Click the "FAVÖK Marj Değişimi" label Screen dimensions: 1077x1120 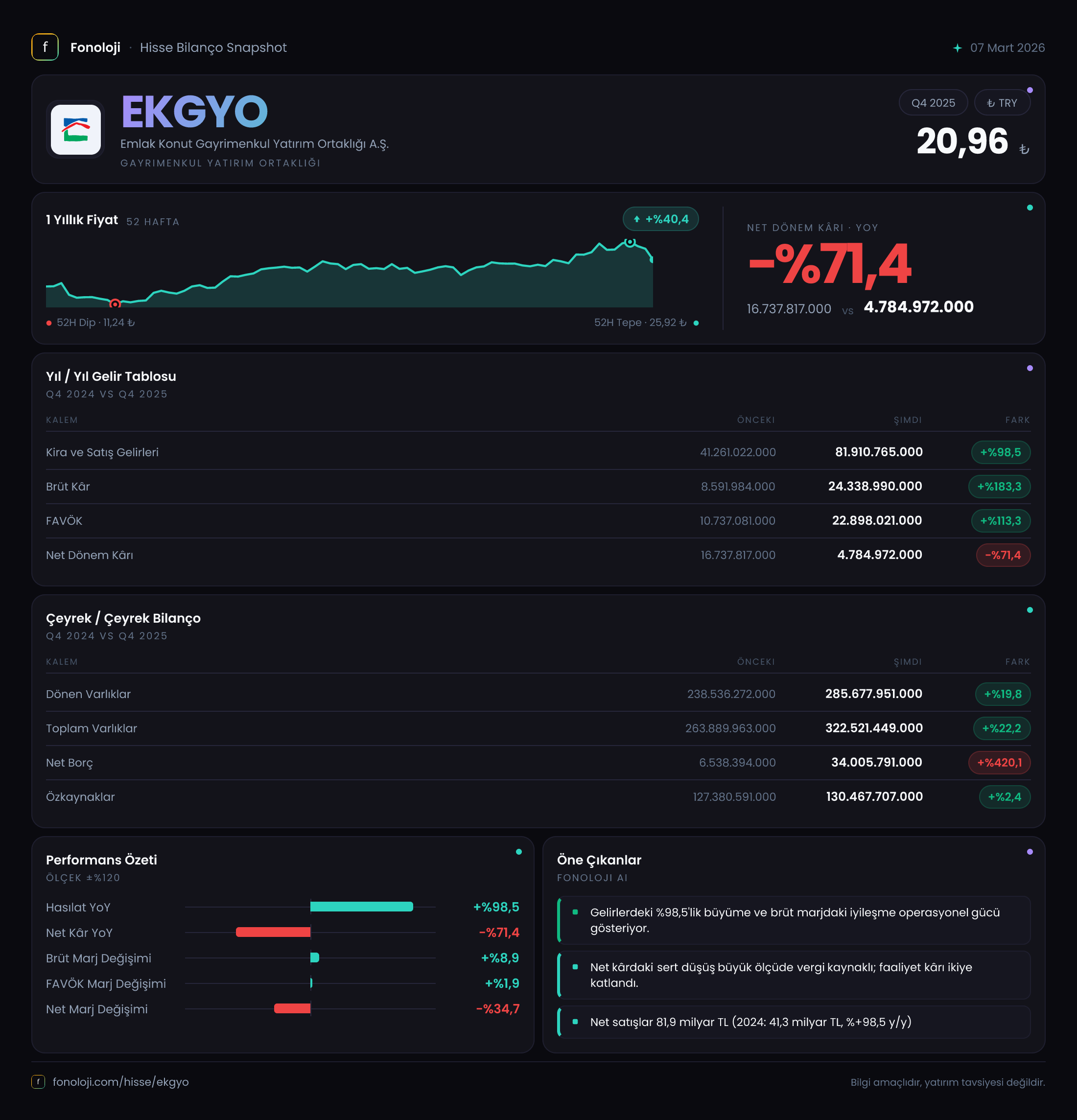click(x=106, y=983)
